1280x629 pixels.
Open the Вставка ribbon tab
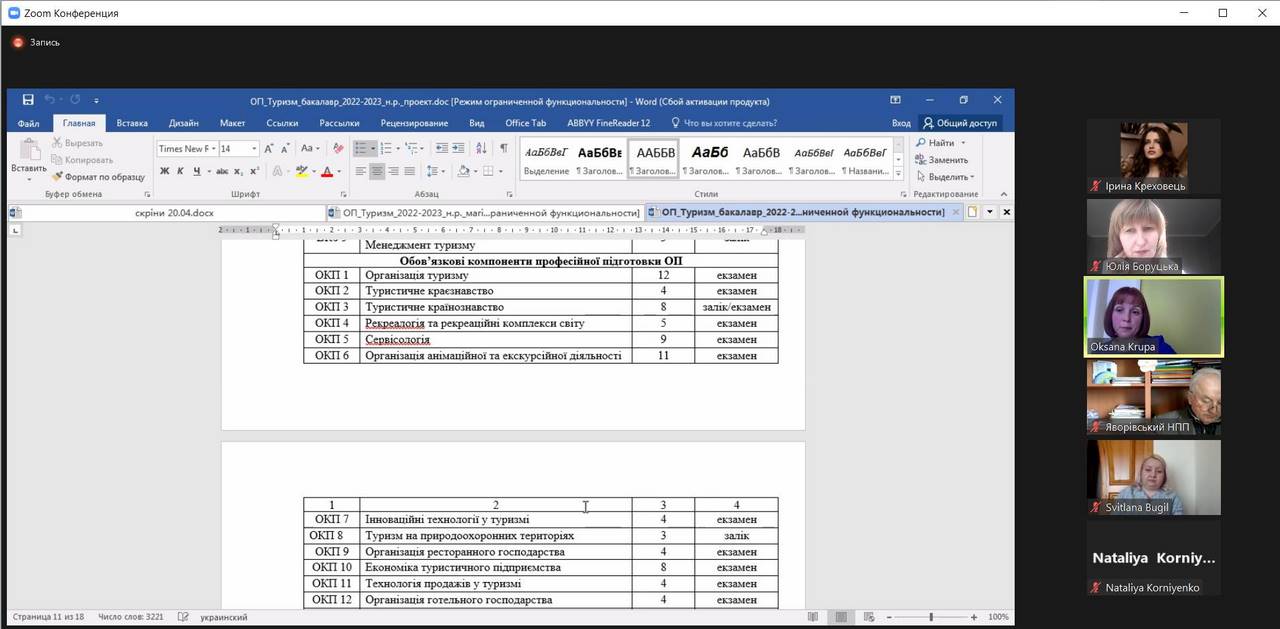click(x=132, y=123)
